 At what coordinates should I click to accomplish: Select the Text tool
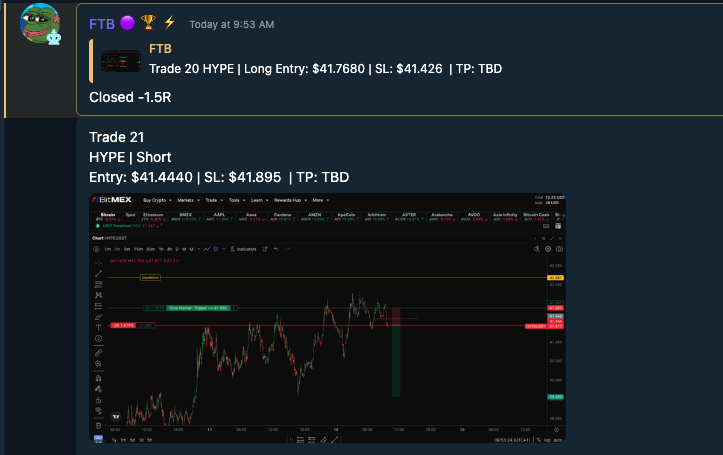pyautogui.click(x=98, y=328)
